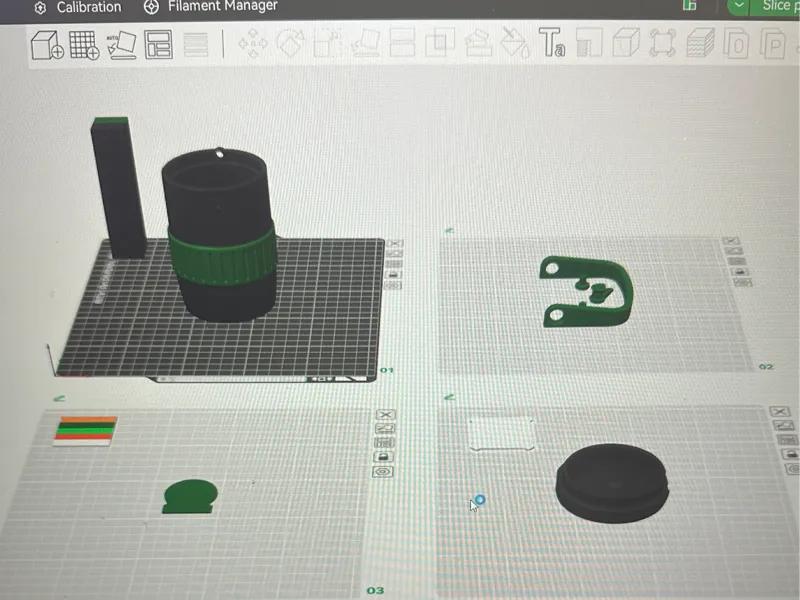Viewport: 800px width, 600px height.
Task: Run Auto orient from the toolbar
Action: pos(121,45)
